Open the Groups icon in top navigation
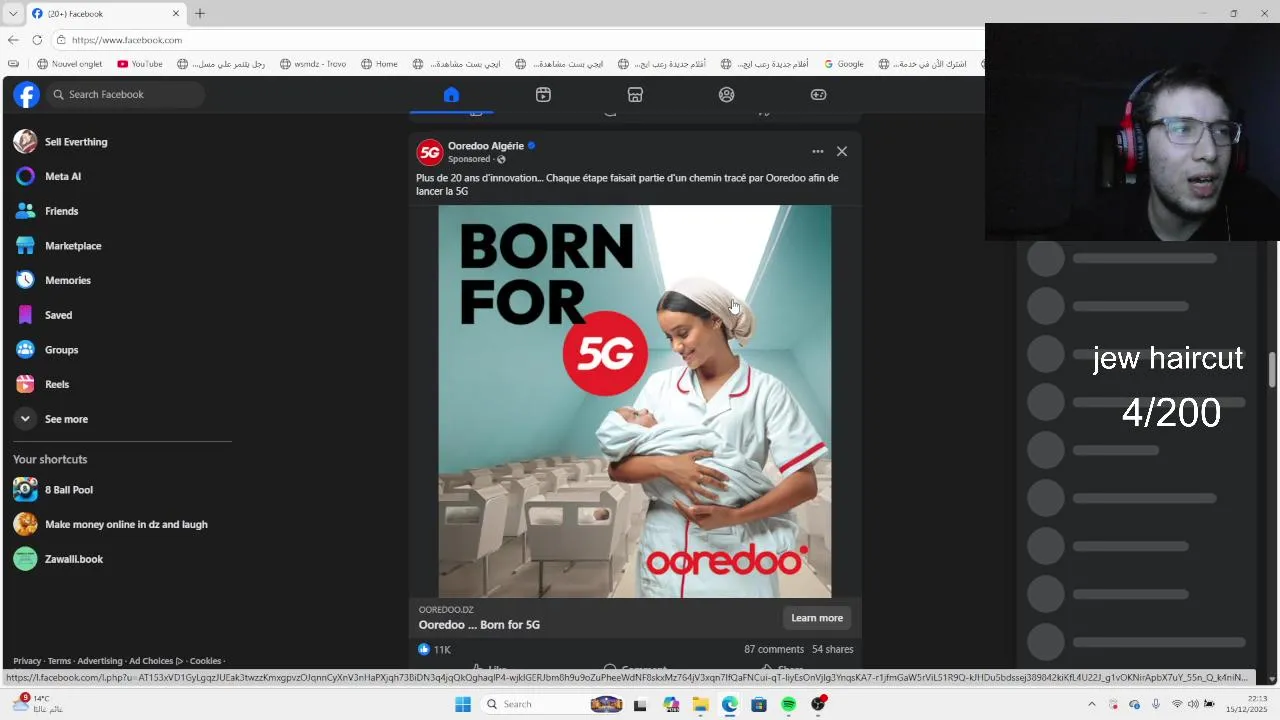Viewport: 1280px width, 720px height. [x=727, y=94]
